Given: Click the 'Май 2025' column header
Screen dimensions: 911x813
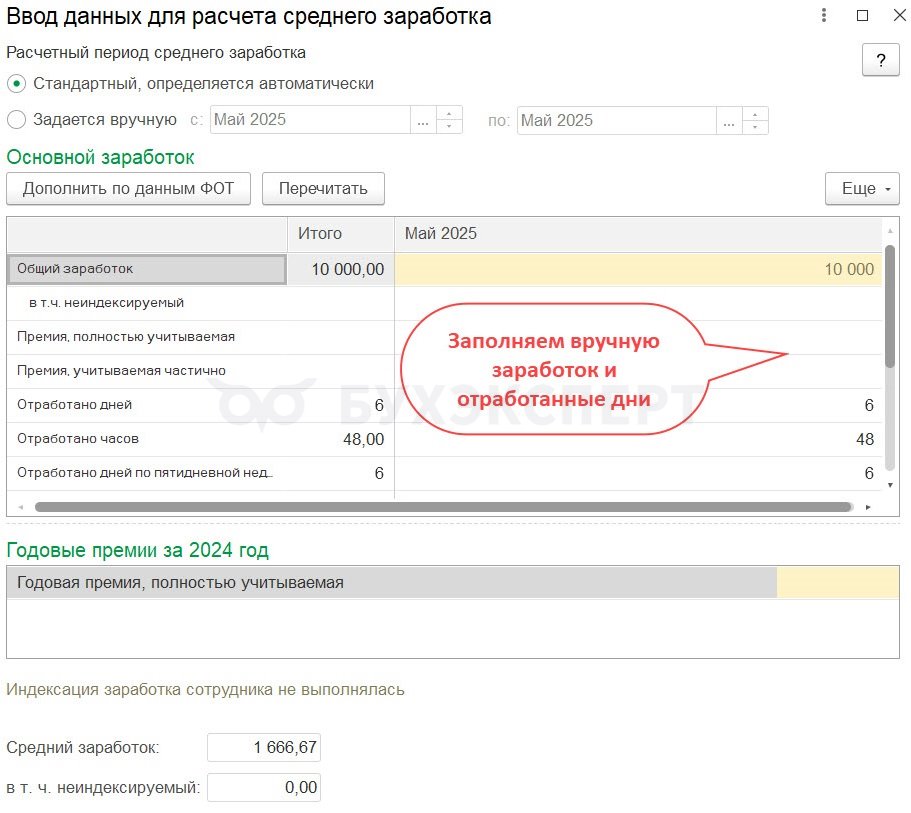Looking at the screenshot, I should 638,234.
